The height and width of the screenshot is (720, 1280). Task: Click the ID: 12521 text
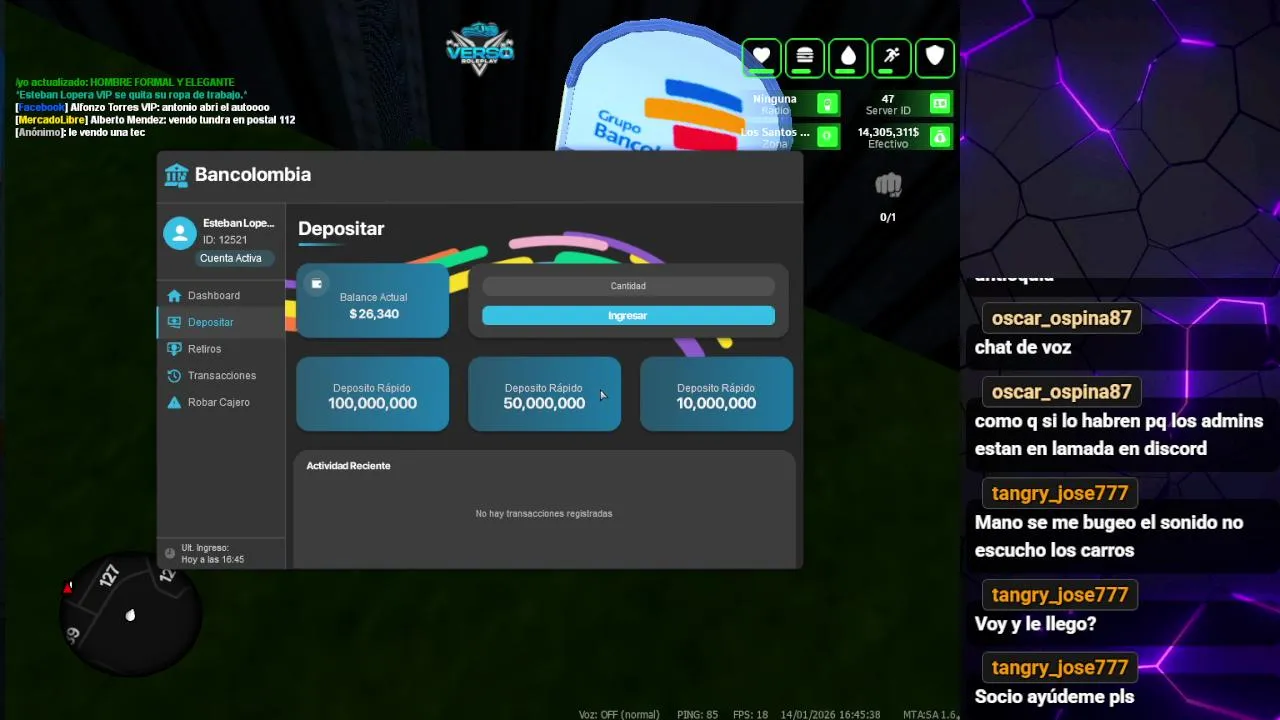[225, 240]
